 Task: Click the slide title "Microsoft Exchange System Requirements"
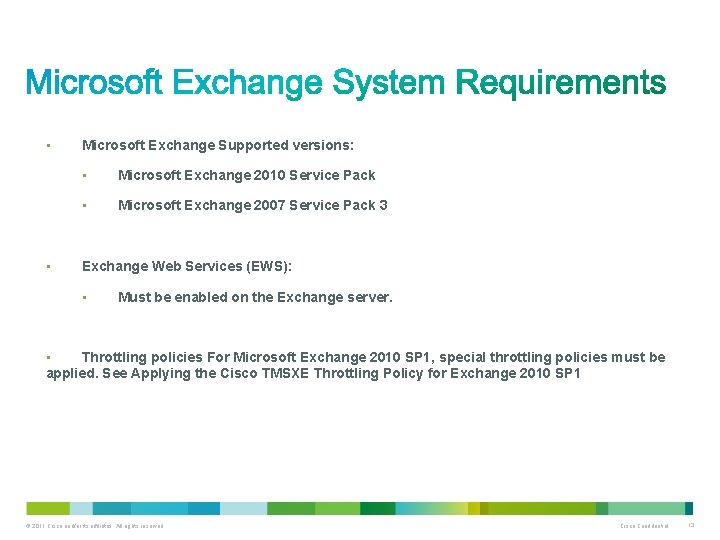(x=346, y=83)
